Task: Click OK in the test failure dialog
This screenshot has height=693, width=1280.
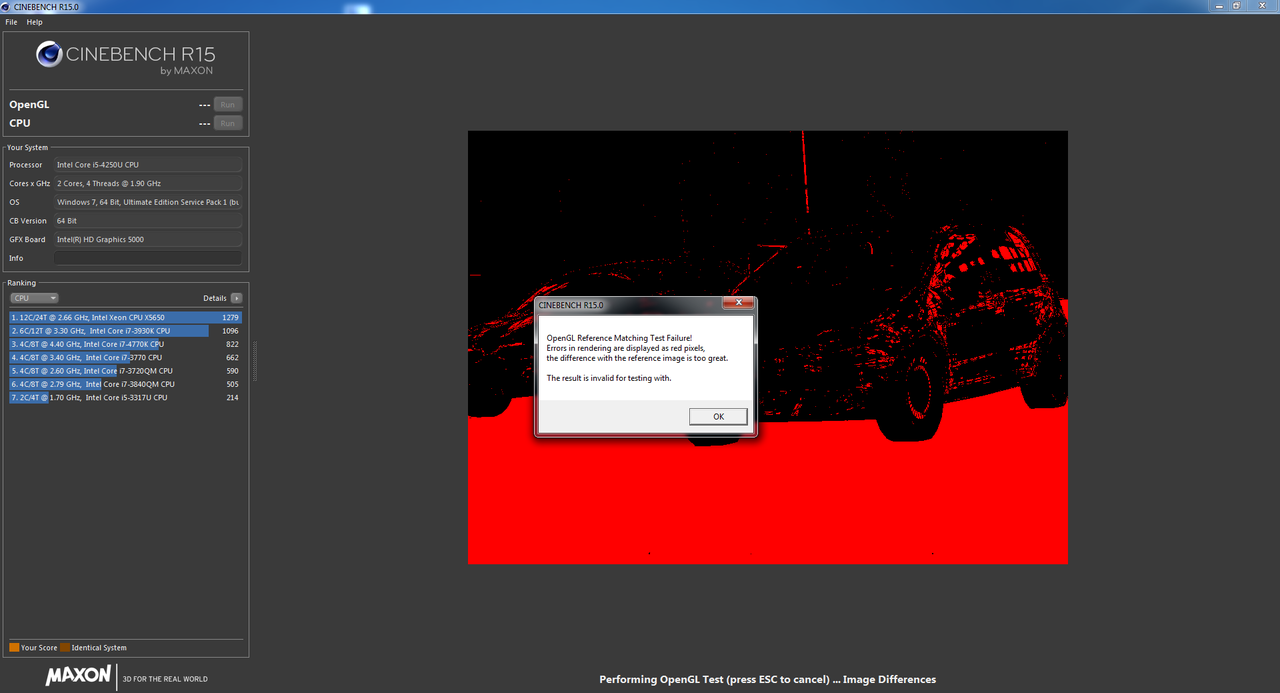Action: 718,416
